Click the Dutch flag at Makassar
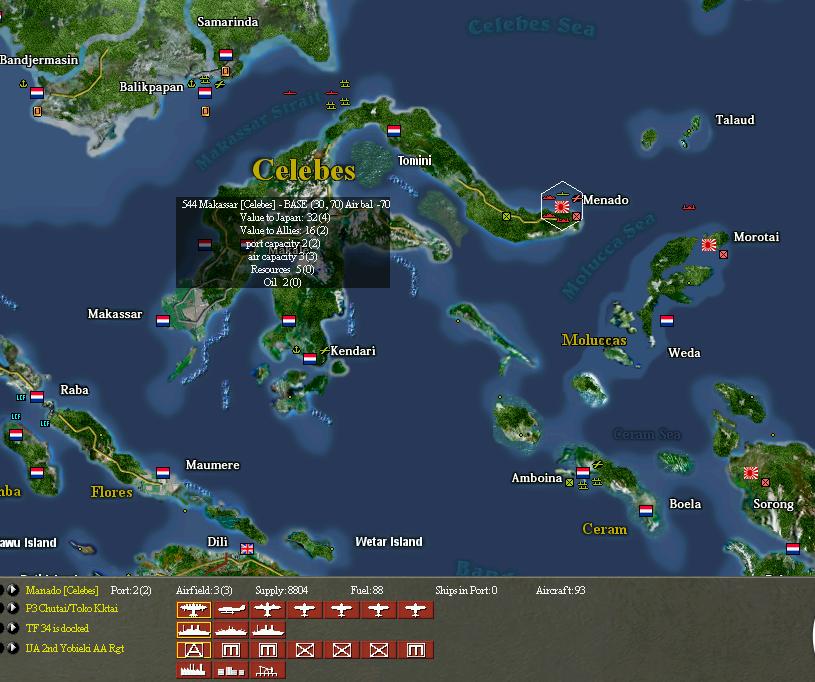 click(x=163, y=321)
